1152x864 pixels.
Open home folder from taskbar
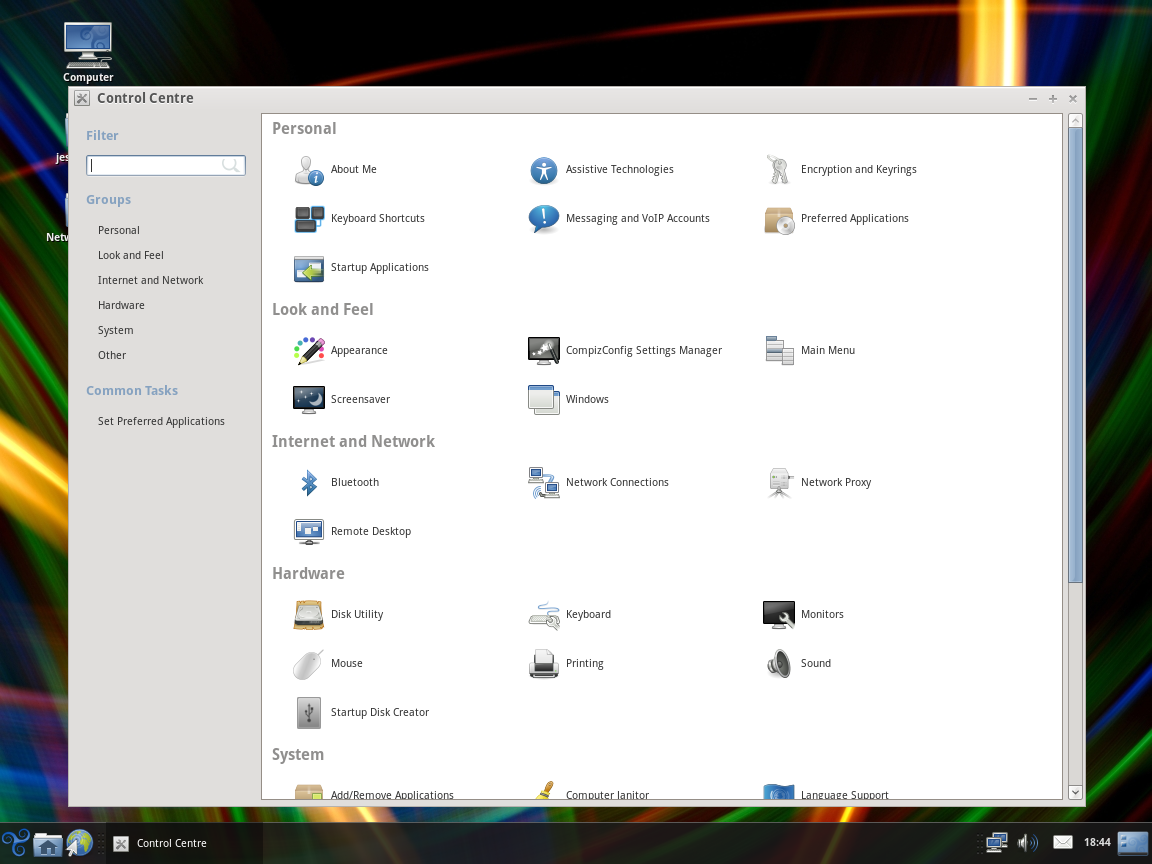pos(48,843)
